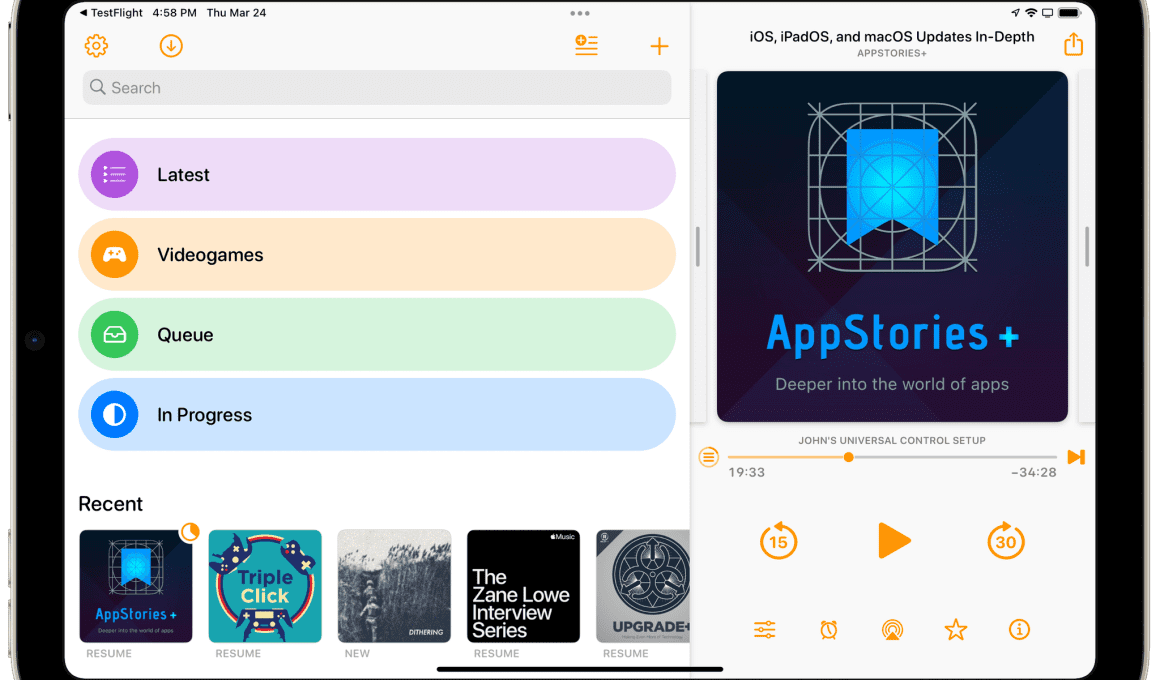
Task: Open The Zane Lowe Interview Series artwork
Action: [x=523, y=586]
